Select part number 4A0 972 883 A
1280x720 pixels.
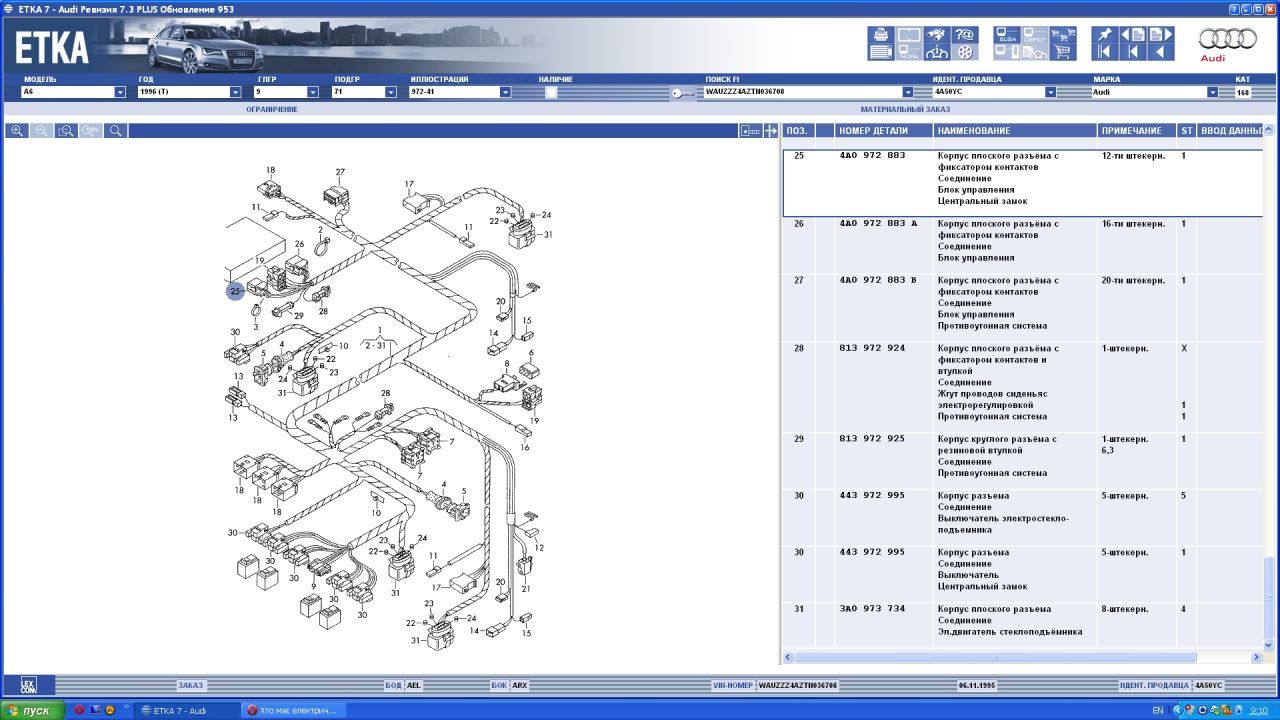tap(878, 224)
